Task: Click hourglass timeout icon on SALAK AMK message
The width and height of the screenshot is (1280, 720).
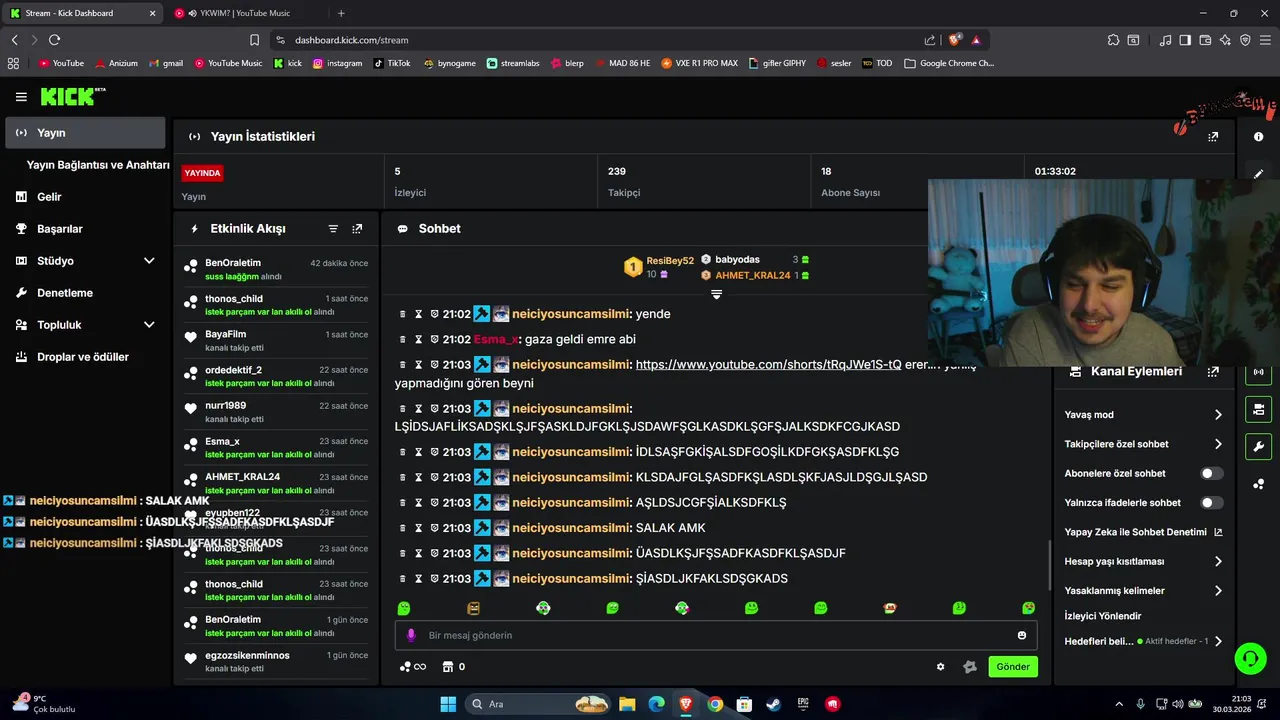Action: (419, 528)
